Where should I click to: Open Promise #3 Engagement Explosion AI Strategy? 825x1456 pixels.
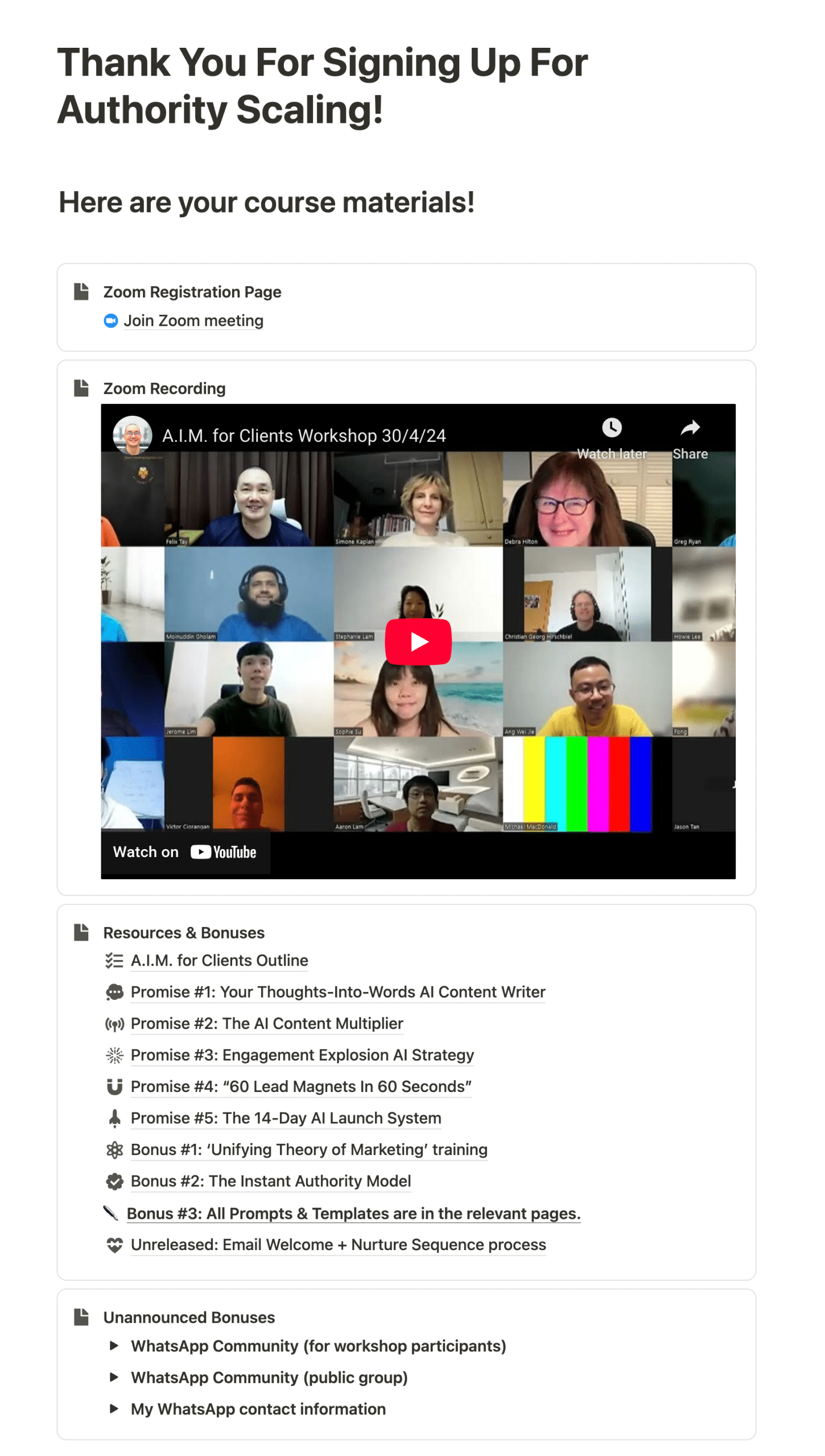point(302,1055)
